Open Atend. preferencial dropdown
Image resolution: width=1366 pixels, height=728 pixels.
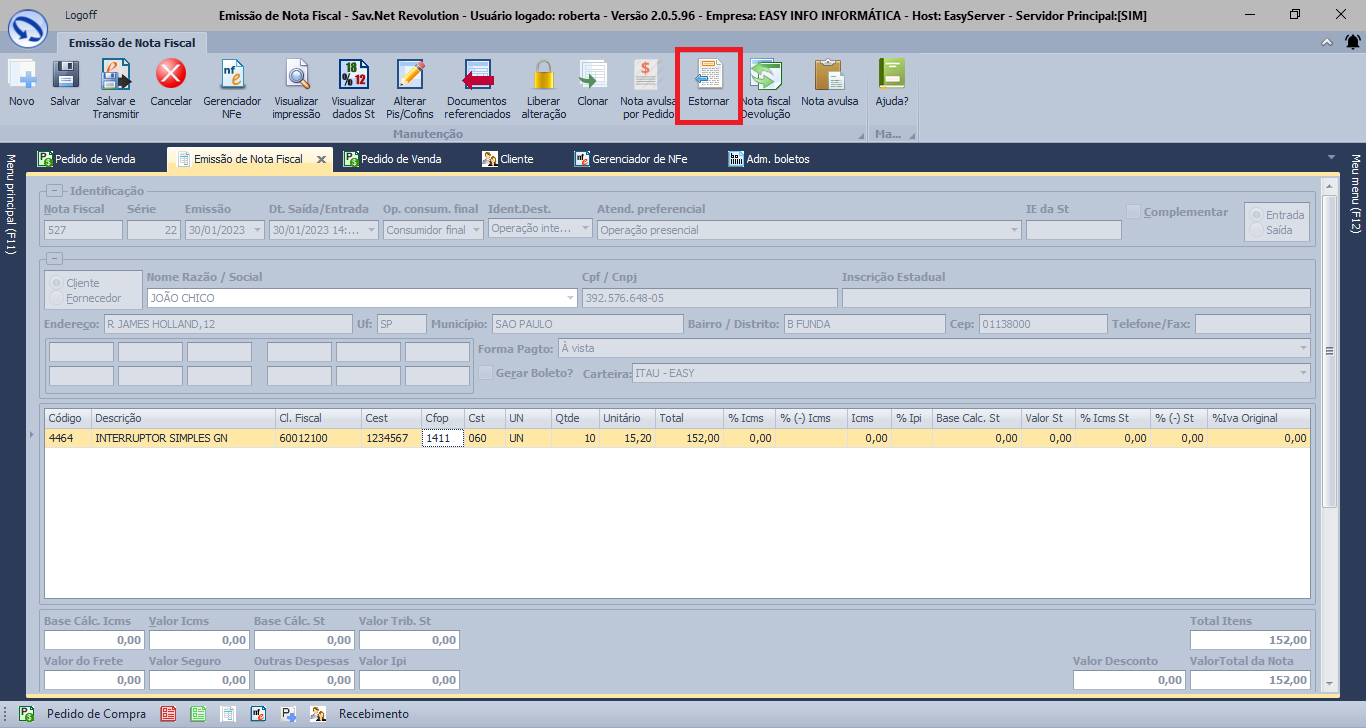click(x=1015, y=230)
